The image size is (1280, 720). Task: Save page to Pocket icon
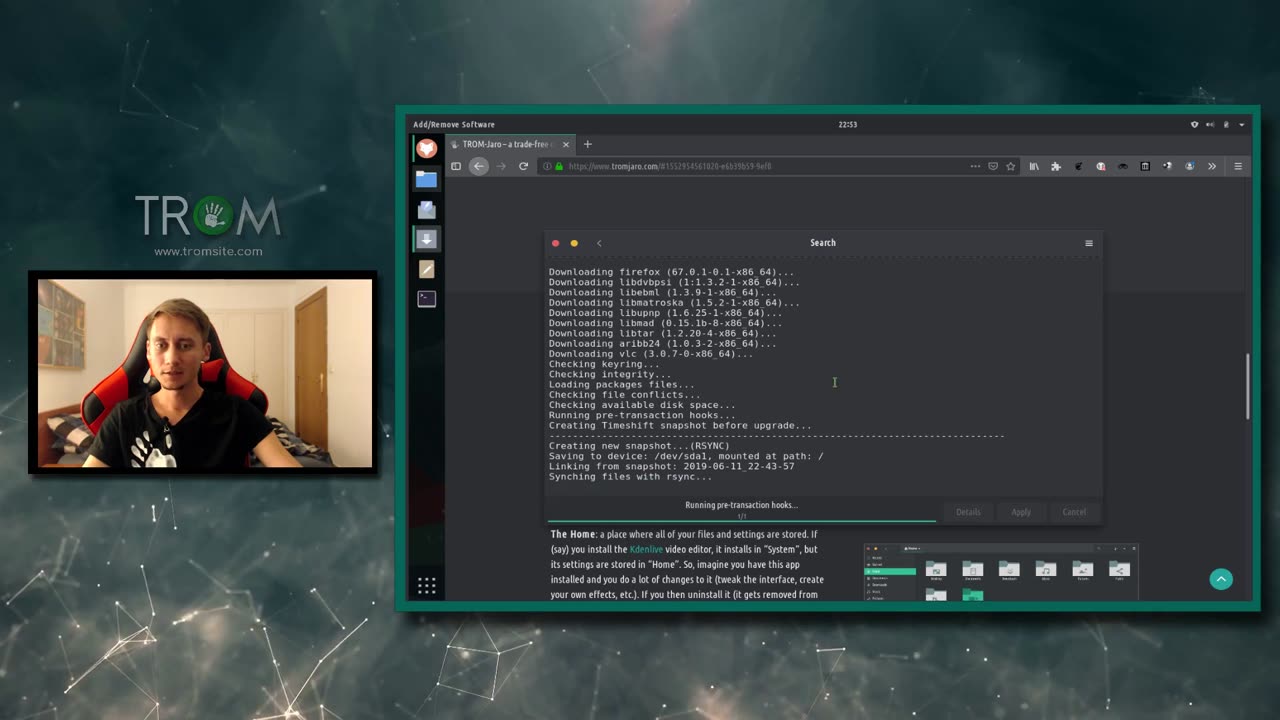point(993,166)
